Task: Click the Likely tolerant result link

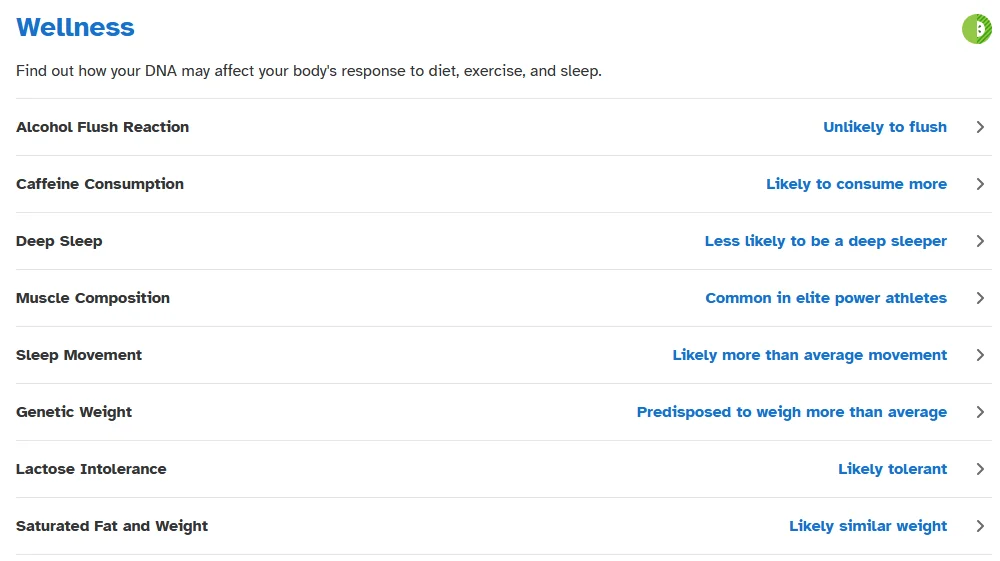Action: (x=892, y=469)
